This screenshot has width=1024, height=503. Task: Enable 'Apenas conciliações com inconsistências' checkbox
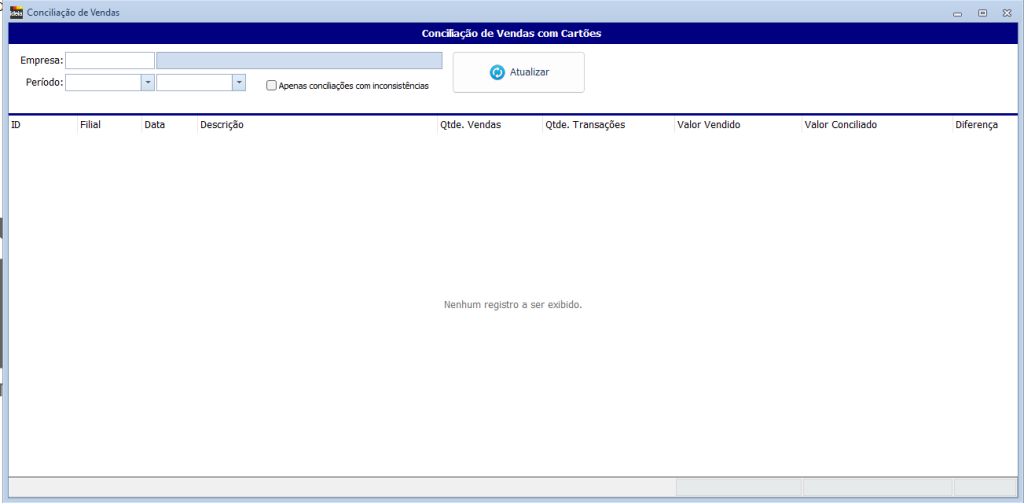coord(272,86)
